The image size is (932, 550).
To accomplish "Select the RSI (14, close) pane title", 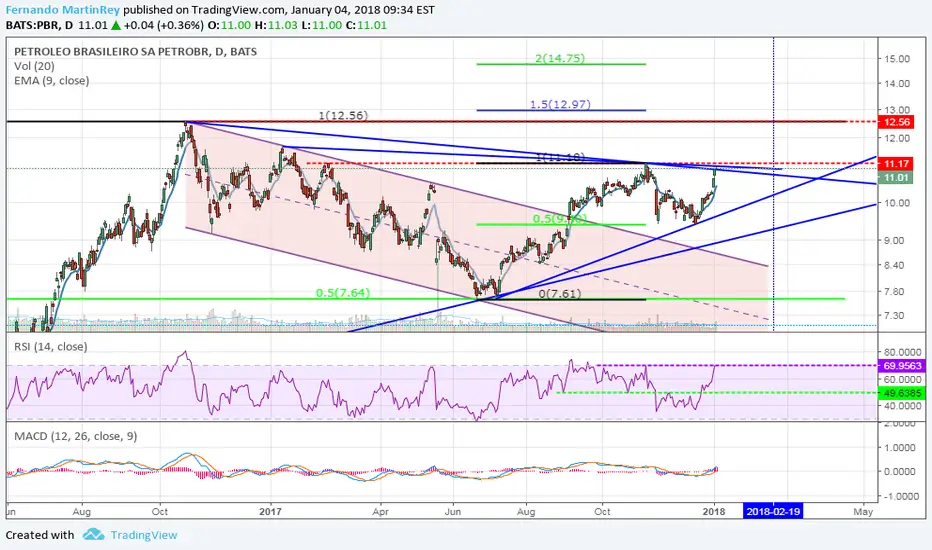I will point(51,346).
